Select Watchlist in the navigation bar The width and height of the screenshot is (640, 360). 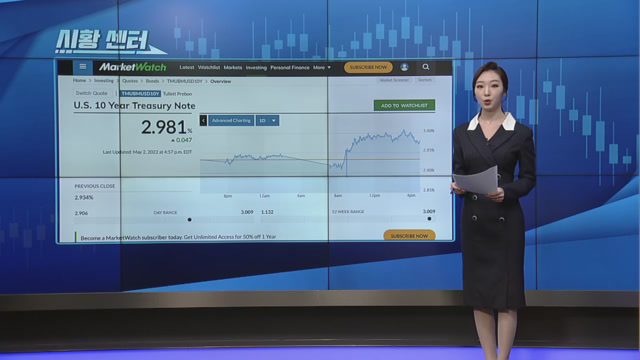[209, 67]
